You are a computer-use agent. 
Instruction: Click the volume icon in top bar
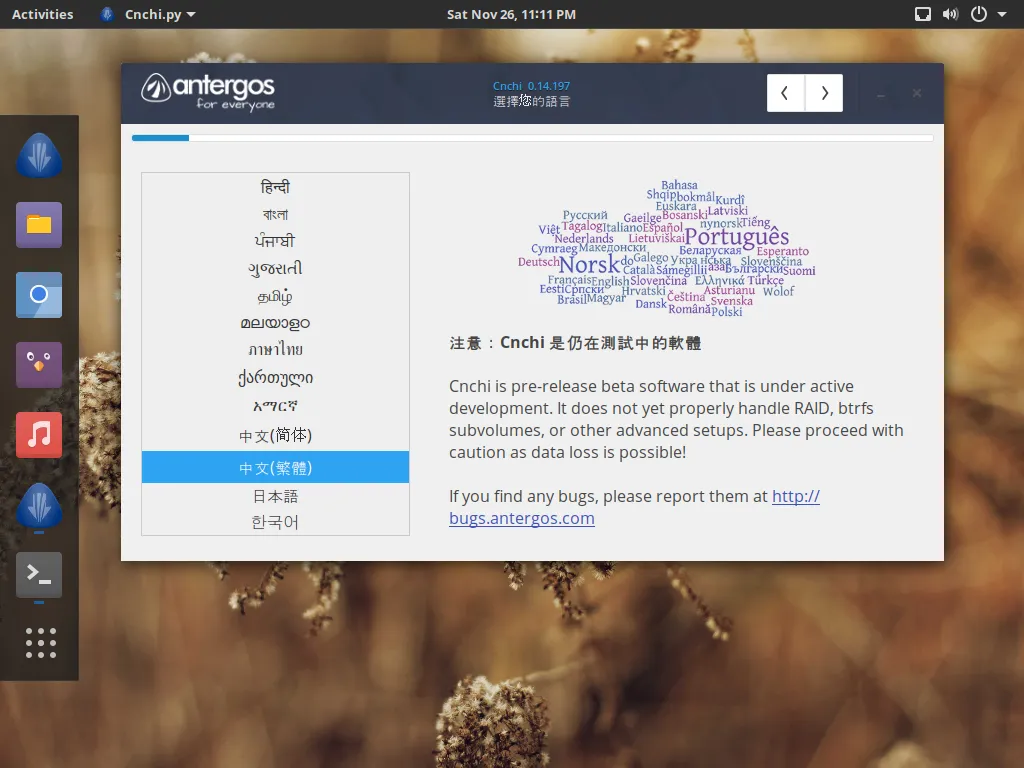pyautogui.click(x=950, y=14)
